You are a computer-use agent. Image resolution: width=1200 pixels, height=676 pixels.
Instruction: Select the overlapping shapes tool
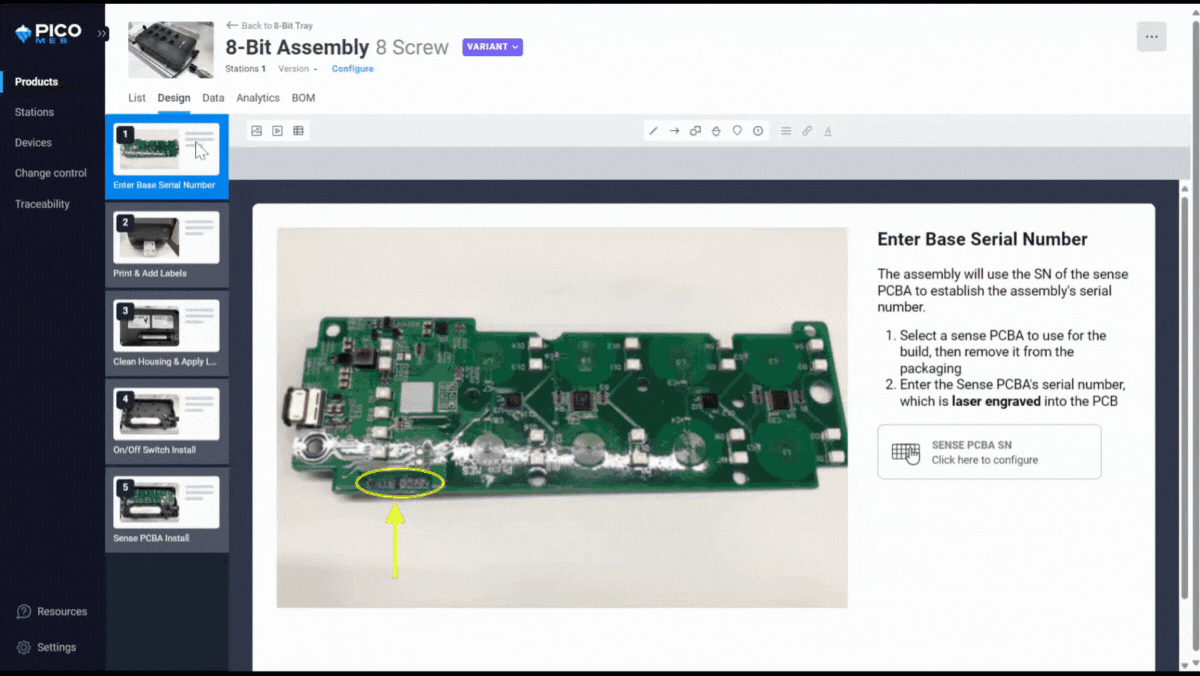[695, 131]
